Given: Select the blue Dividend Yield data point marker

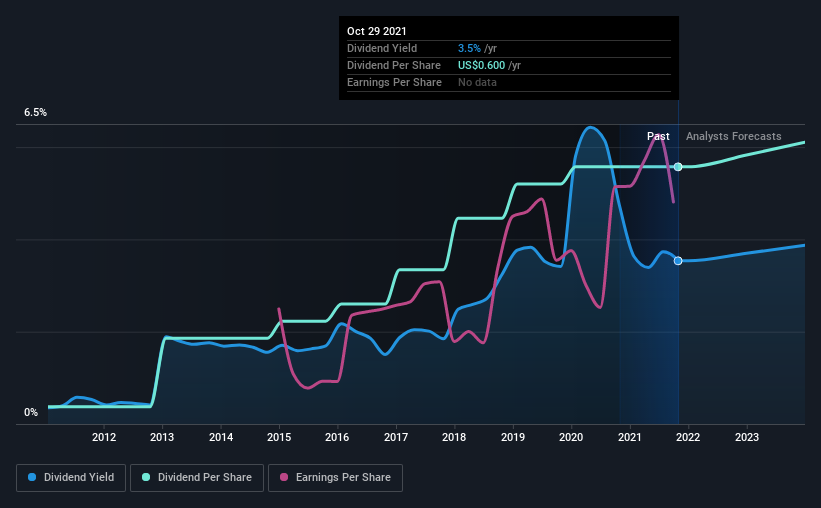Looking at the screenshot, I should coord(678,261).
